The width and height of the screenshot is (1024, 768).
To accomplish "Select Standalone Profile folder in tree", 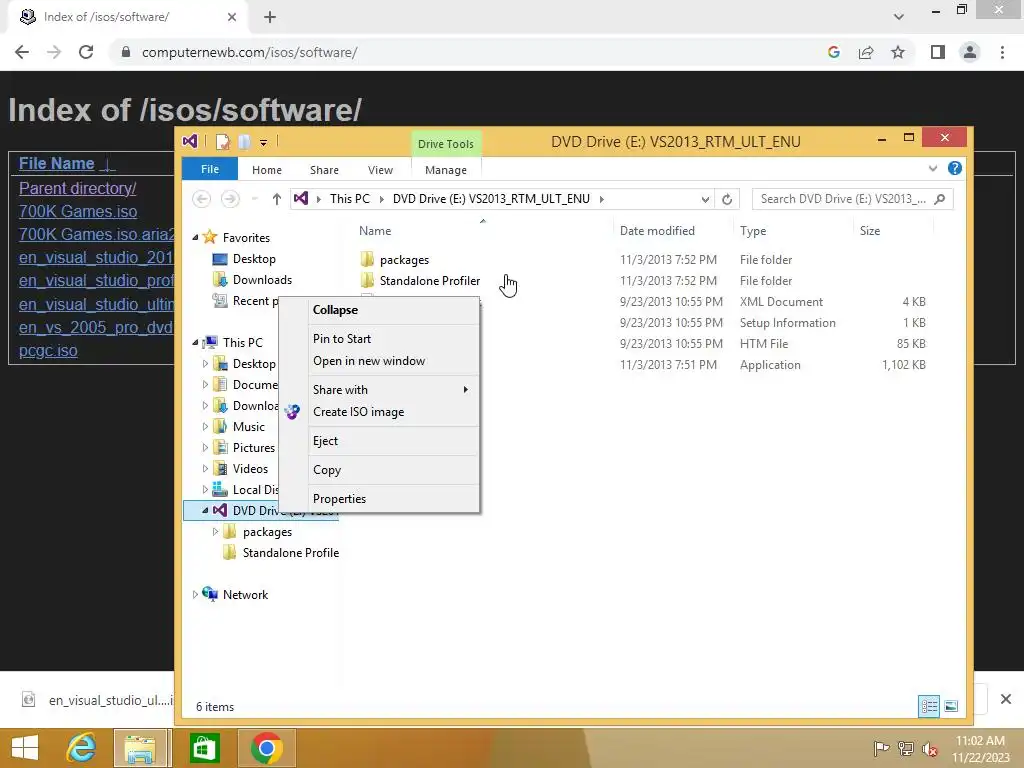I will coord(291,552).
